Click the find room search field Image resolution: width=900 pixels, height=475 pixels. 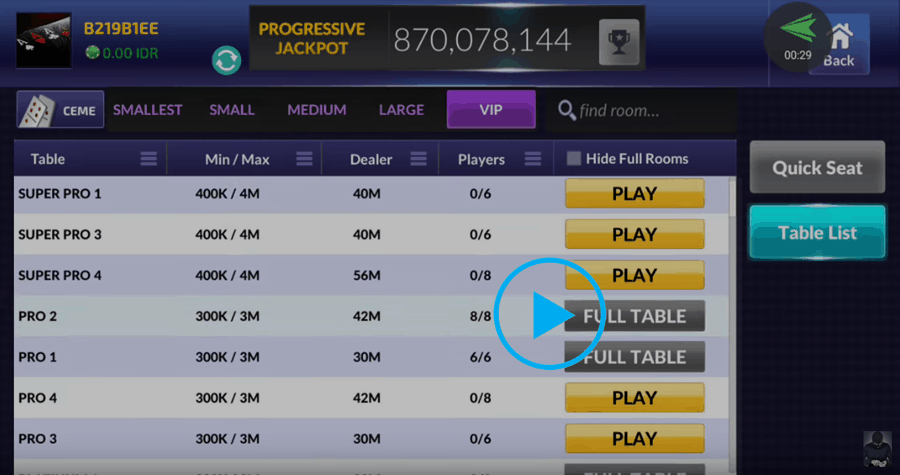pyautogui.click(x=642, y=110)
